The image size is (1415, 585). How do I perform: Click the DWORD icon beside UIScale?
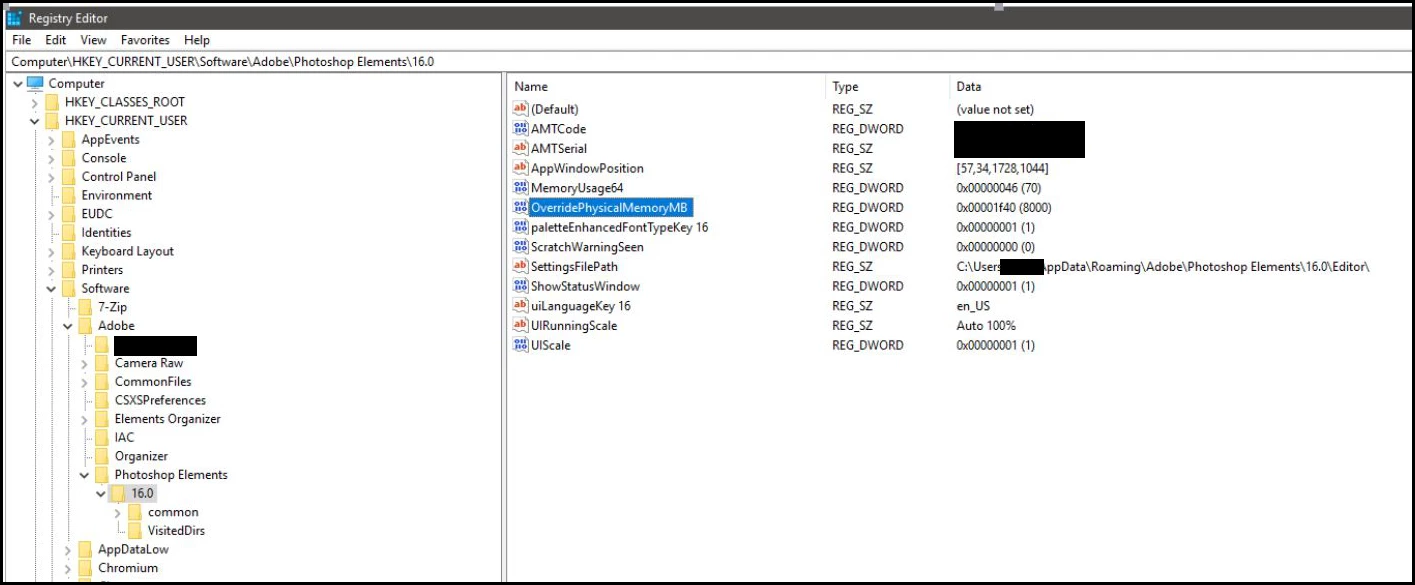tap(520, 345)
